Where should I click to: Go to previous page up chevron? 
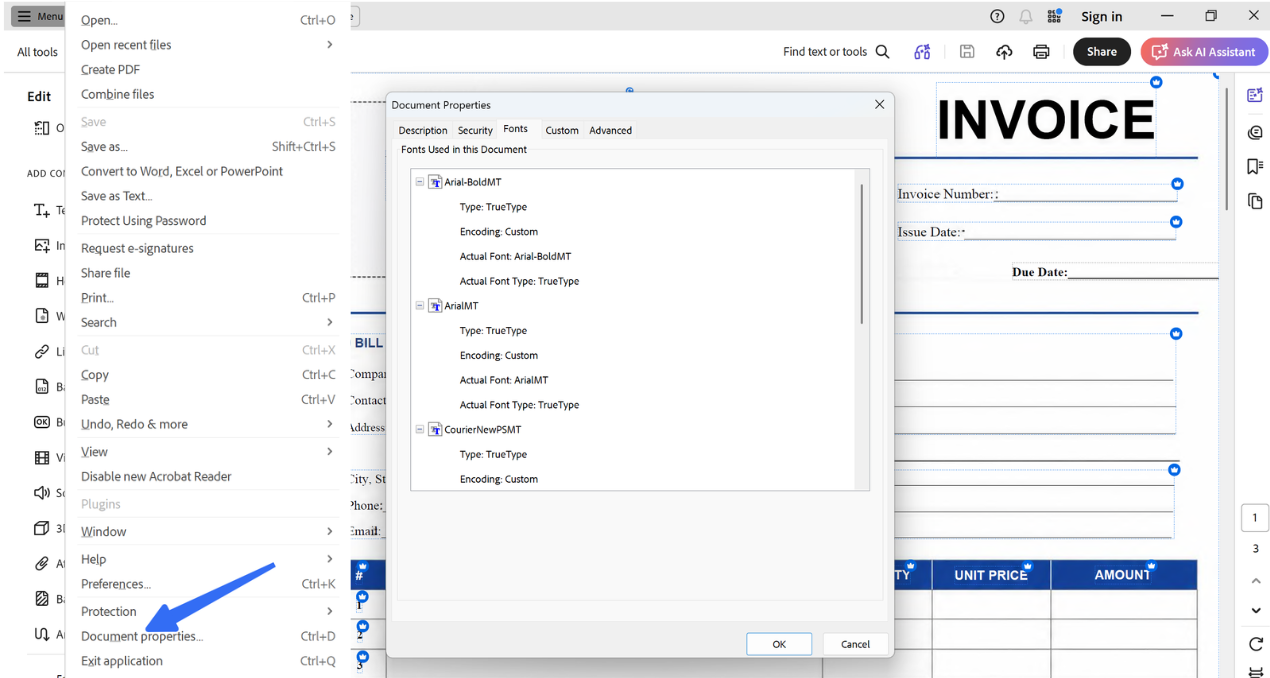pyautogui.click(x=1256, y=581)
